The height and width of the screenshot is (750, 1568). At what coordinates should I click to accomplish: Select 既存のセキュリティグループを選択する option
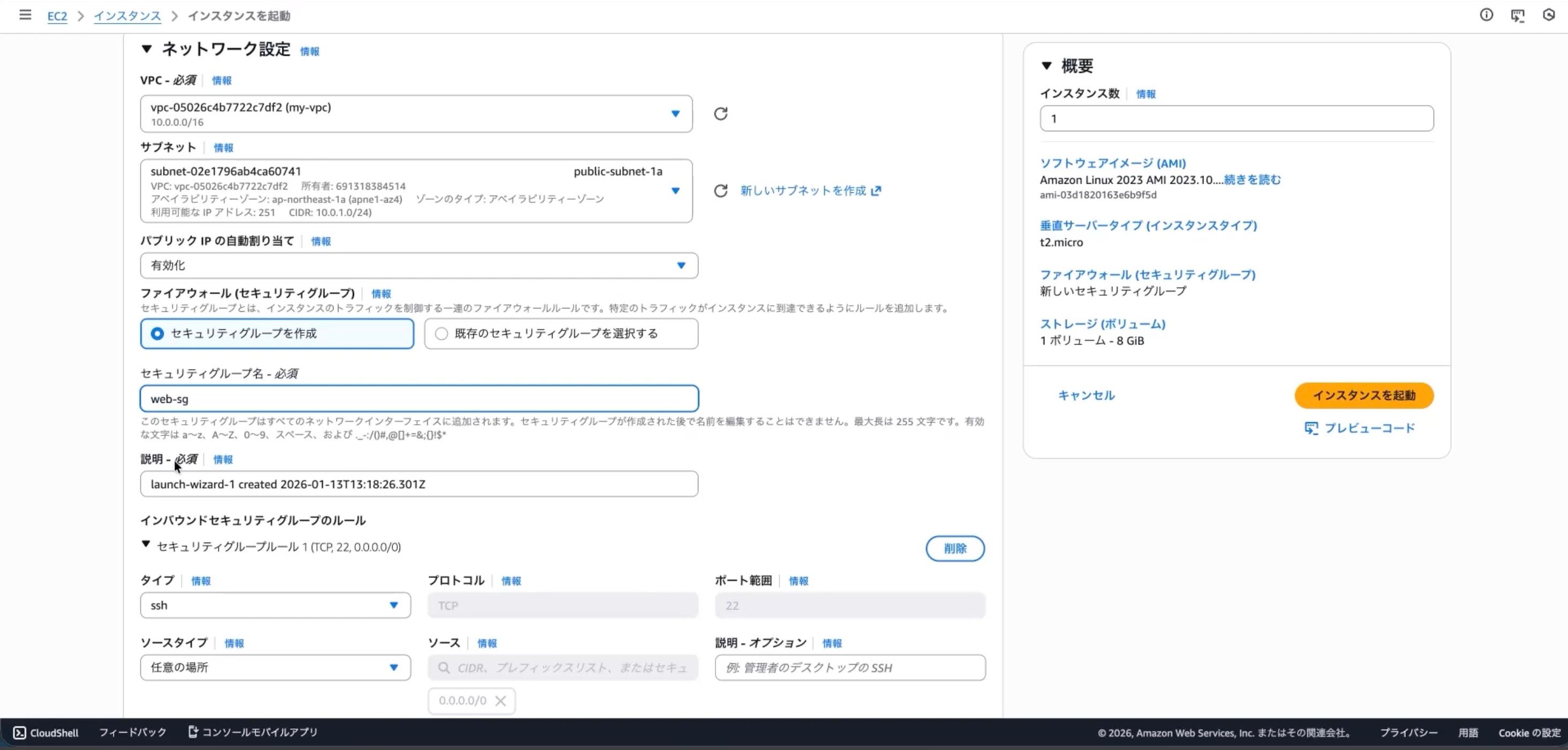pos(441,334)
